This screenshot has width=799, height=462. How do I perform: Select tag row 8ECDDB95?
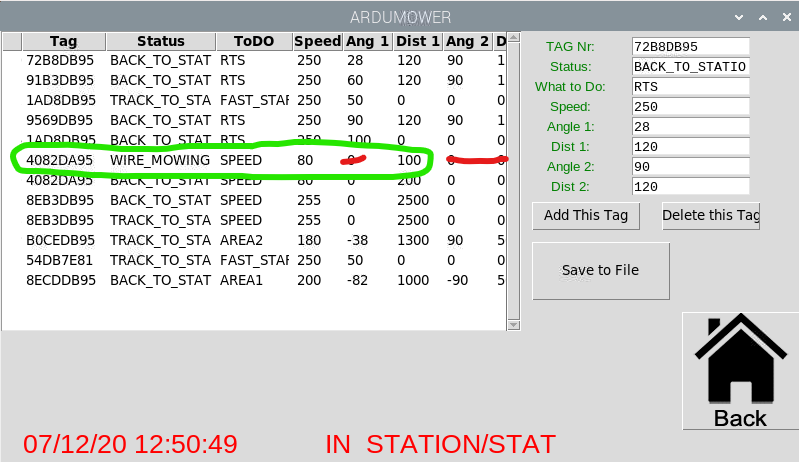[254, 280]
